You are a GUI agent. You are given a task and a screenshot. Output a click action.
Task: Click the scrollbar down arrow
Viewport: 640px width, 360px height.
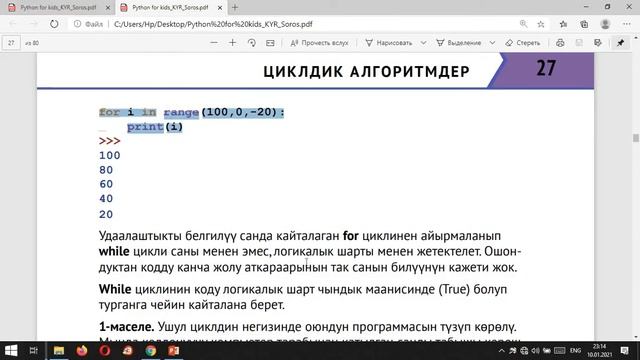pyautogui.click(x=636, y=337)
